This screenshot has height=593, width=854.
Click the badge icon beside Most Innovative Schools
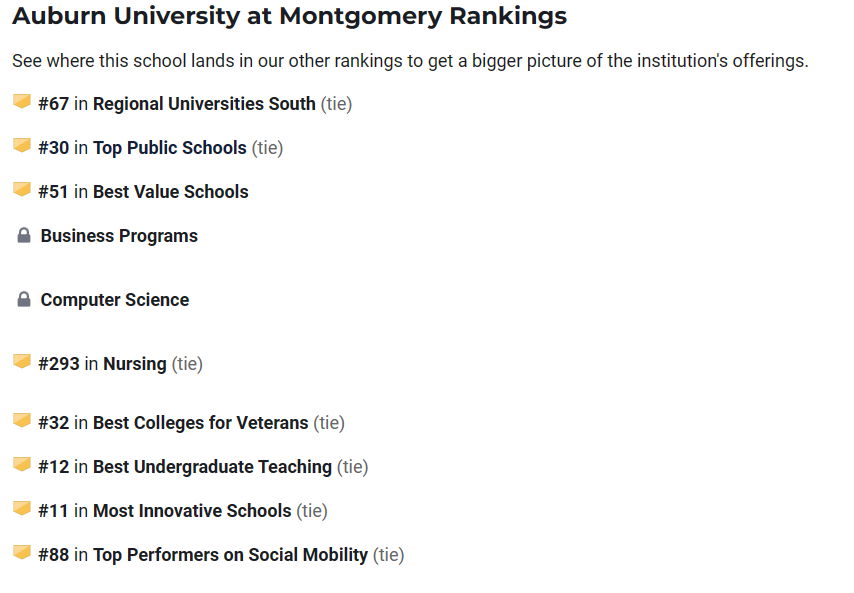pyautogui.click(x=22, y=509)
